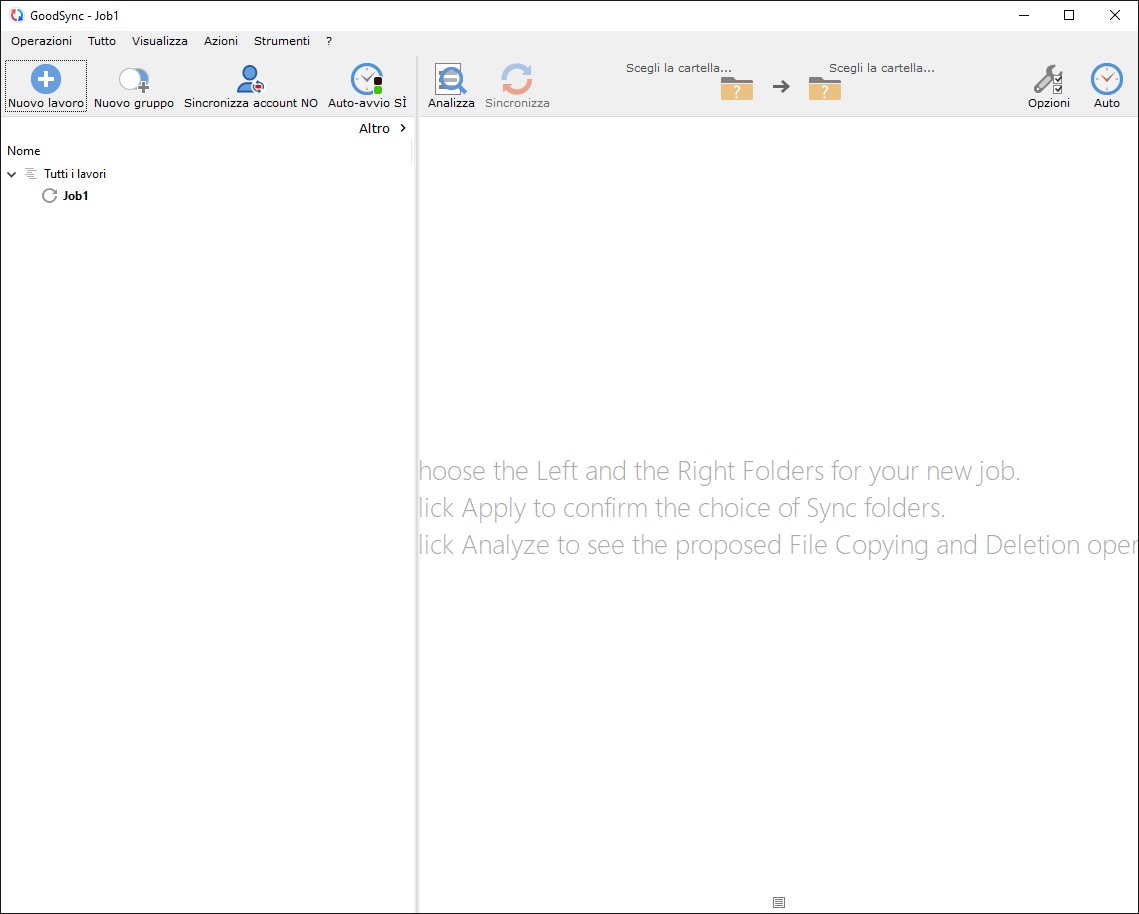This screenshot has width=1139, height=914.
Task: Run Analizza on the job
Action: [451, 86]
